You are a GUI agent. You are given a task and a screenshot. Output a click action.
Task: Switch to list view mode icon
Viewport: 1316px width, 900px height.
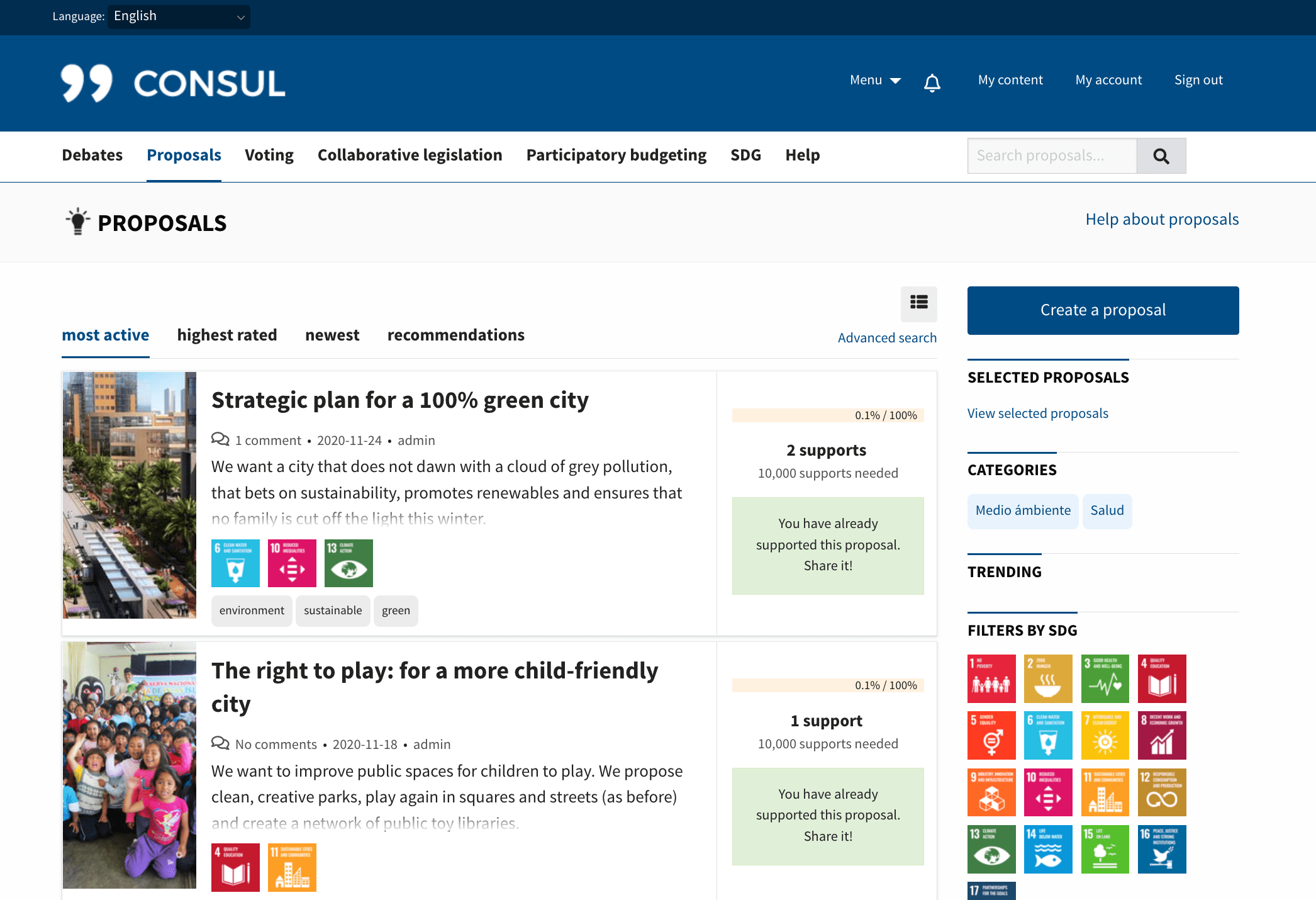[x=918, y=303]
